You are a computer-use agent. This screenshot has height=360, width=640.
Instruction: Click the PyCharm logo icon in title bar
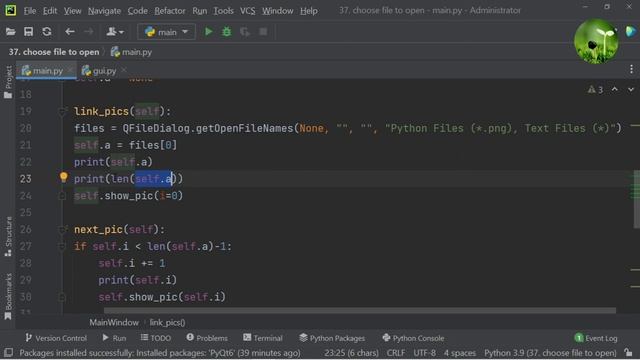pos(11,10)
